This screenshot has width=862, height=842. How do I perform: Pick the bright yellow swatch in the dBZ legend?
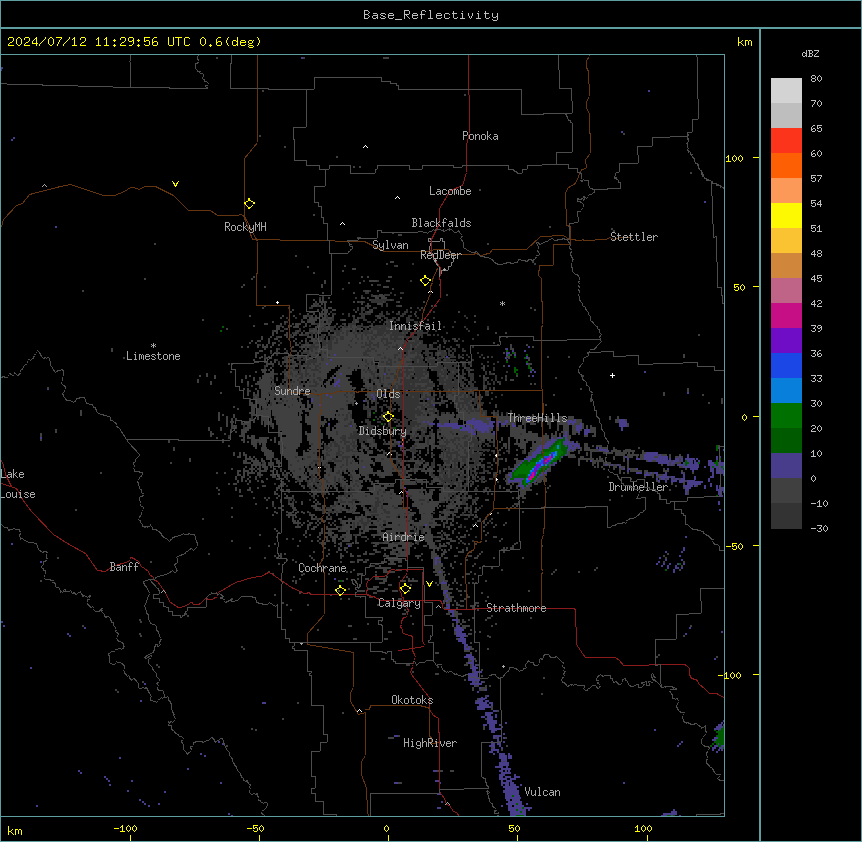pos(786,215)
